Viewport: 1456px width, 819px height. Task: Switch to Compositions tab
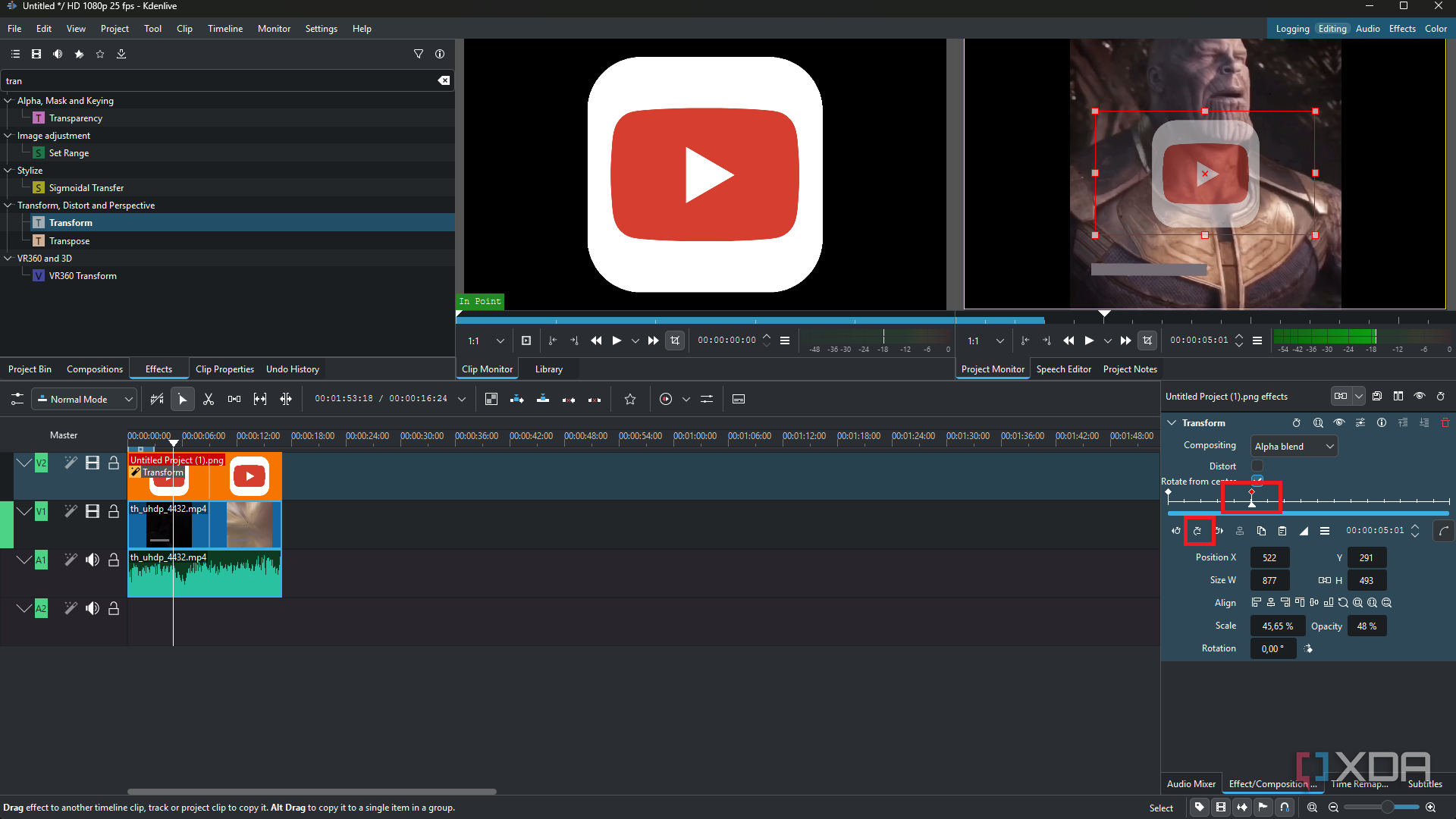pyautogui.click(x=95, y=369)
